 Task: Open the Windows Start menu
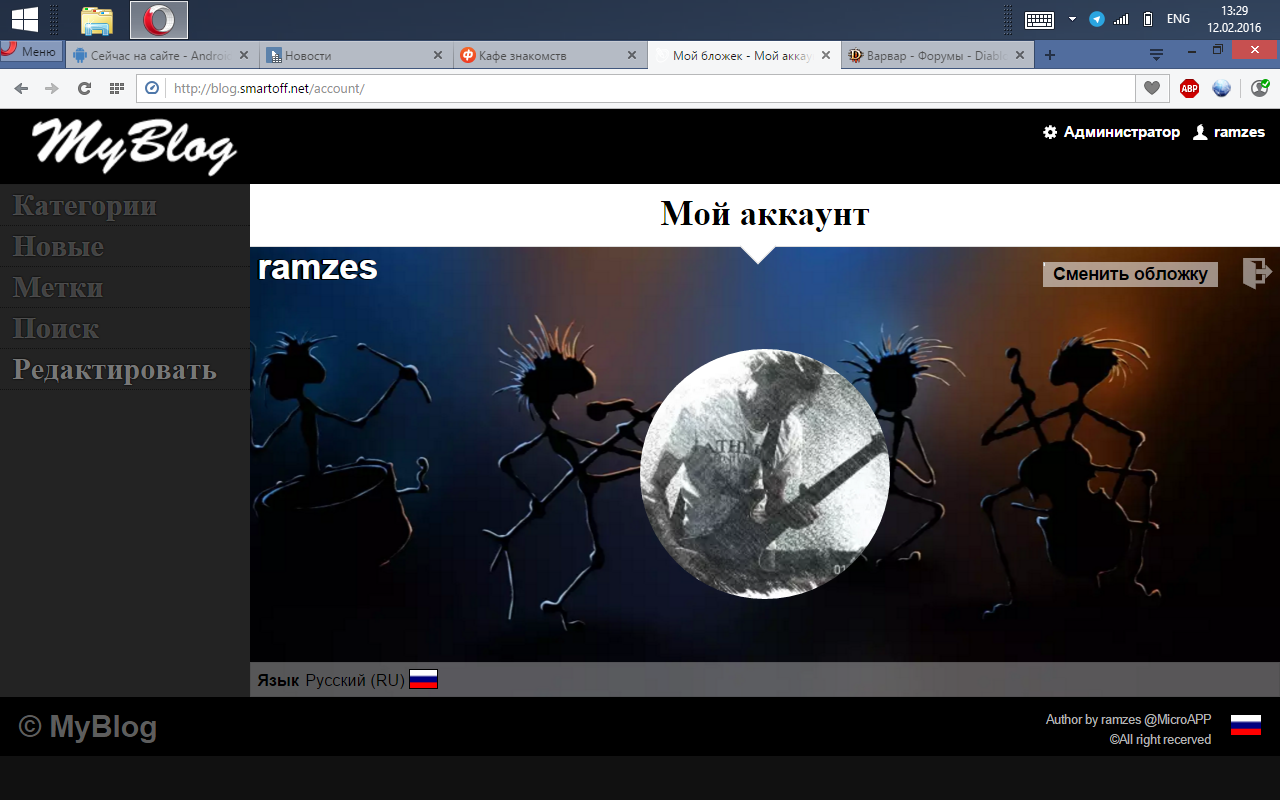[x=25, y=19]
